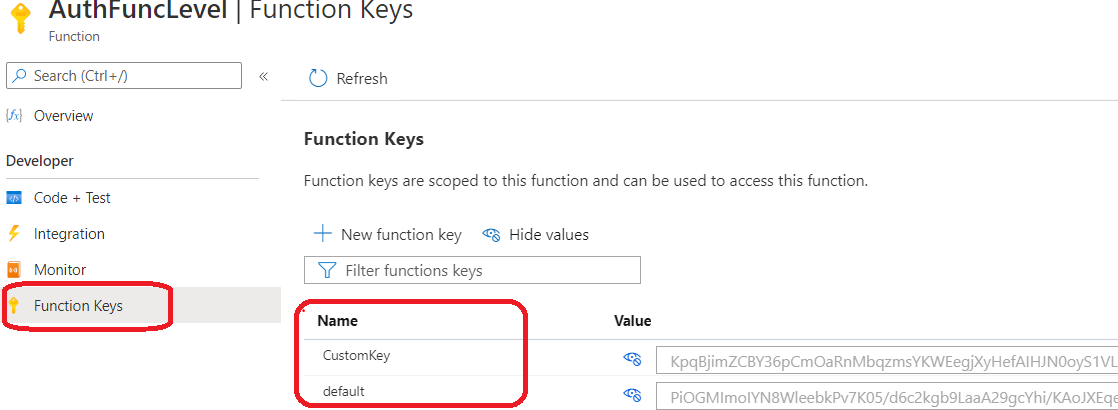
Task: Click the Refresh circular arrow icon
Action: [317, 78]
